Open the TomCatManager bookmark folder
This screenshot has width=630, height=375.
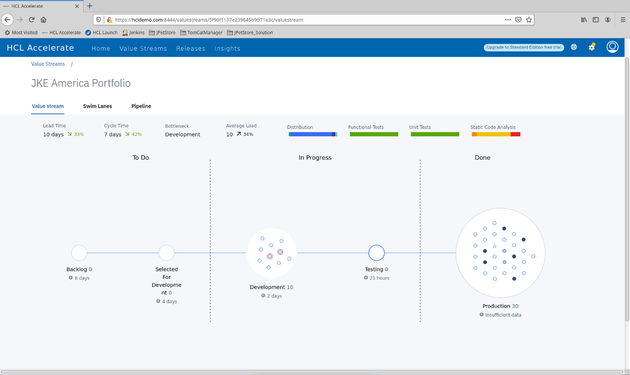201,33
